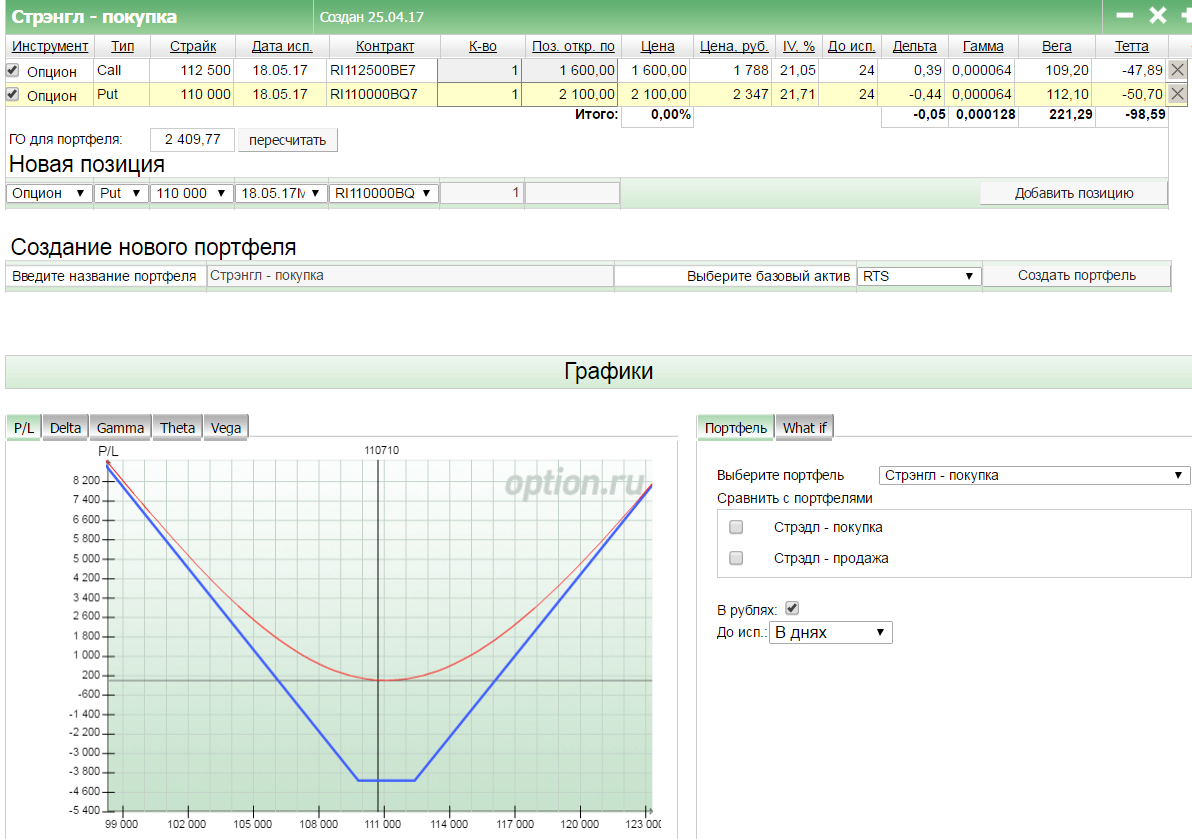Switch to the Gamma chart tab

pos(120,428)
